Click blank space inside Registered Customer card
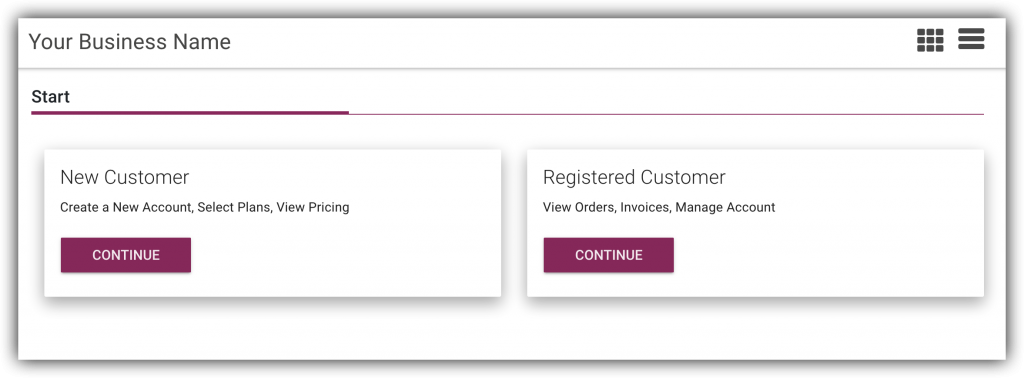1024x378 pixels. click(x=849, y=255)
